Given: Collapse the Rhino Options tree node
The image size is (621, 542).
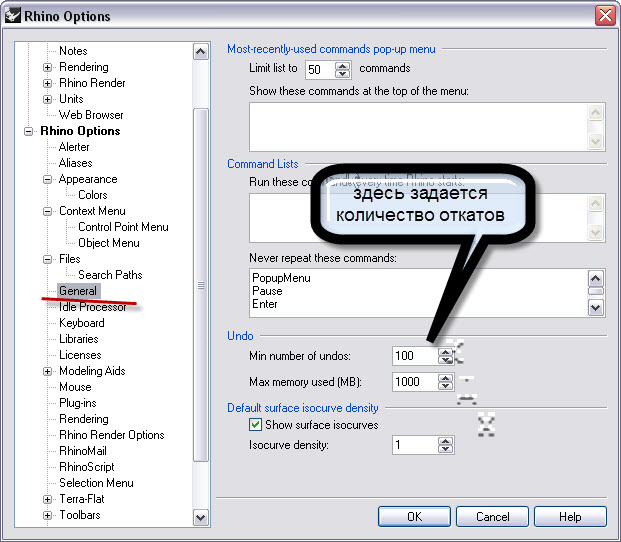Looking at the screenshot, I should [x=29, y=131].
